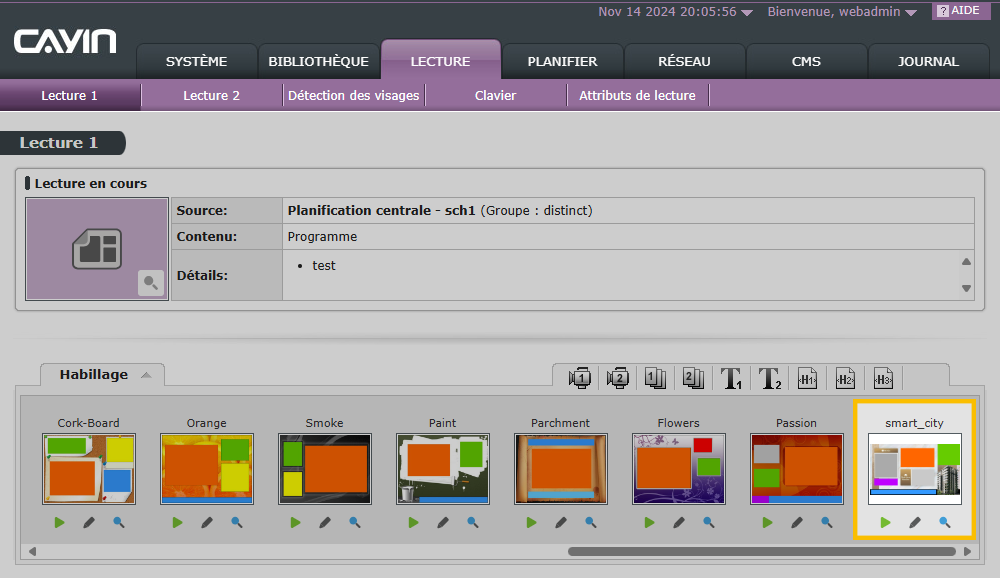Screen dimensions: 1000x578
Task: Collapse the Habillage panel
Action: tap(146, 375)
